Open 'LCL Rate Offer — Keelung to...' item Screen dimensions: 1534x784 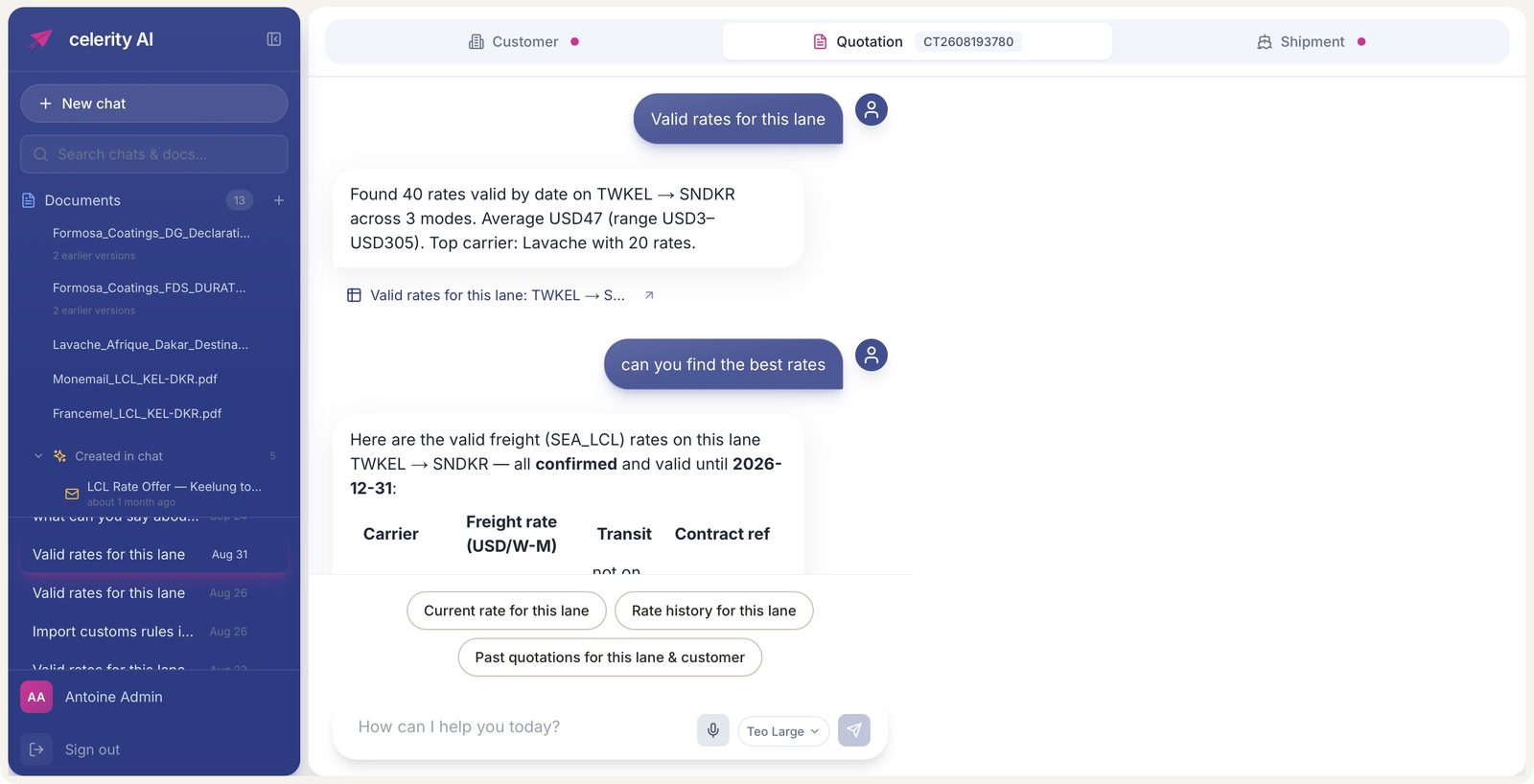pos(174,487)
